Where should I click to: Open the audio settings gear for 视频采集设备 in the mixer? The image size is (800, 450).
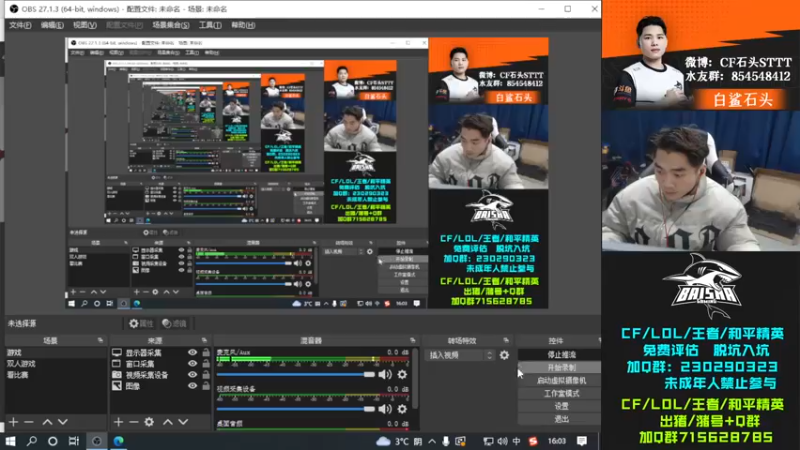tap(402, 409)
